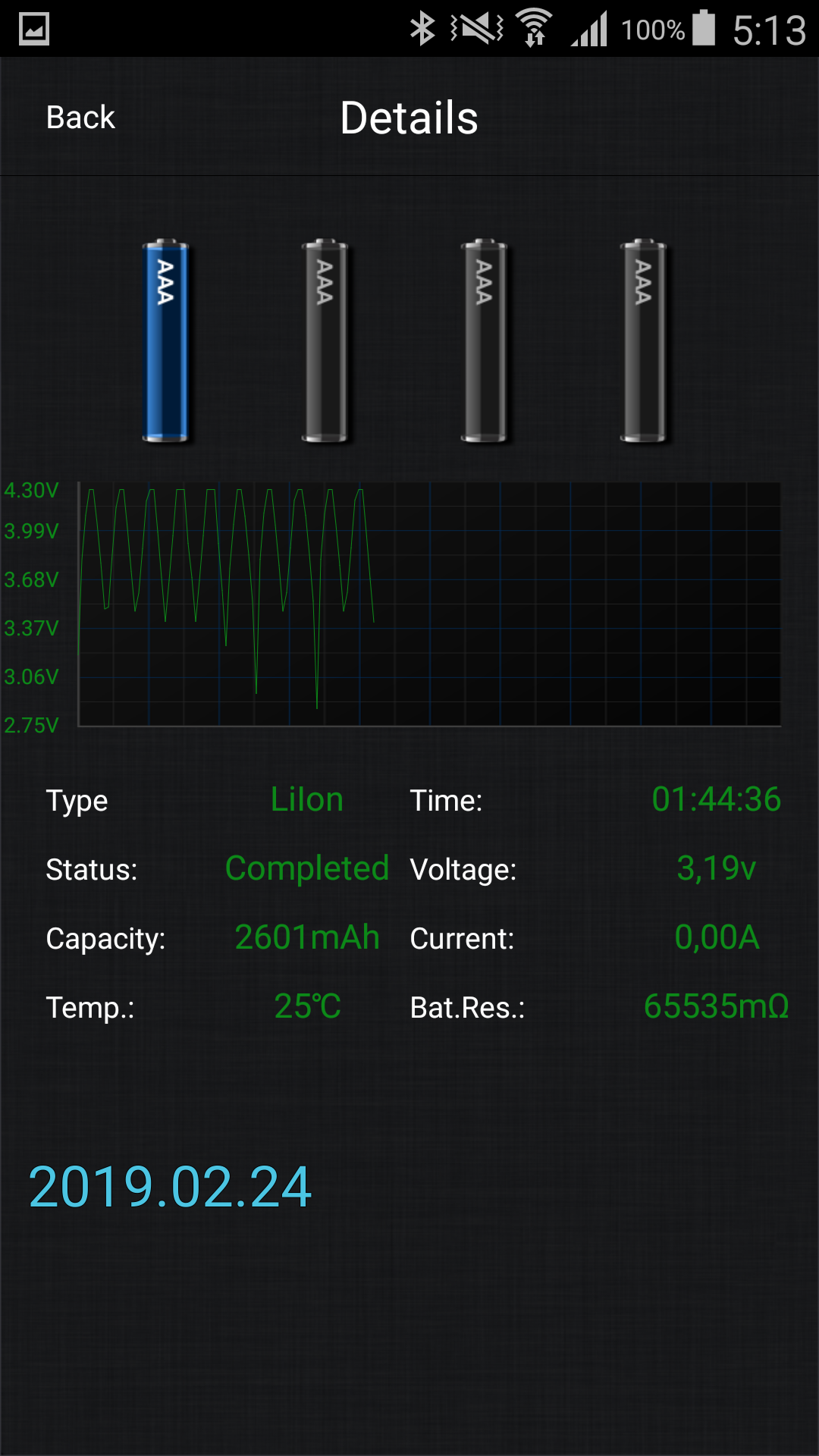Tap the battery level status icon
The height and width of the screenshot is (1456, 819).
[704, 29]
